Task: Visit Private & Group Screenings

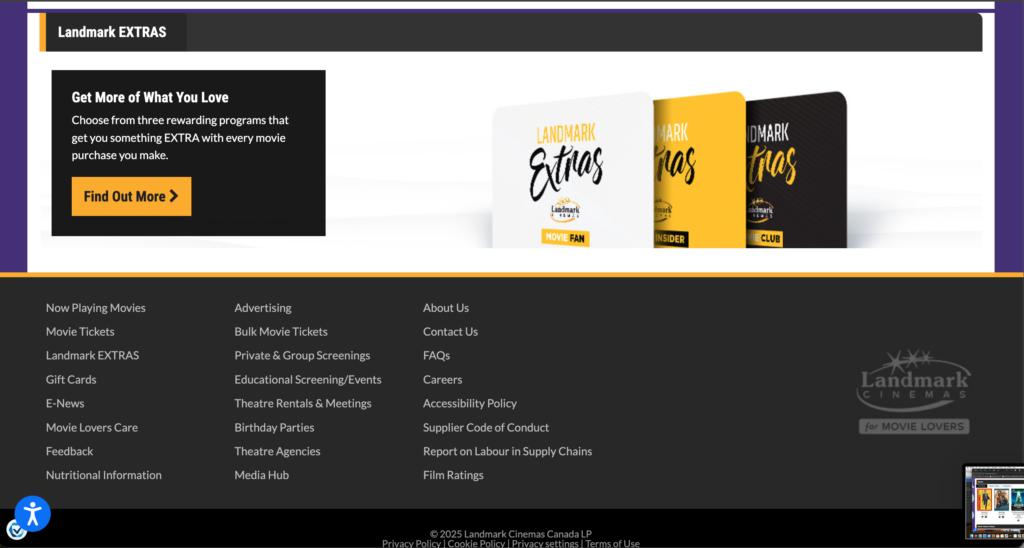Action: pyautogui.click(x=302, y=355)
